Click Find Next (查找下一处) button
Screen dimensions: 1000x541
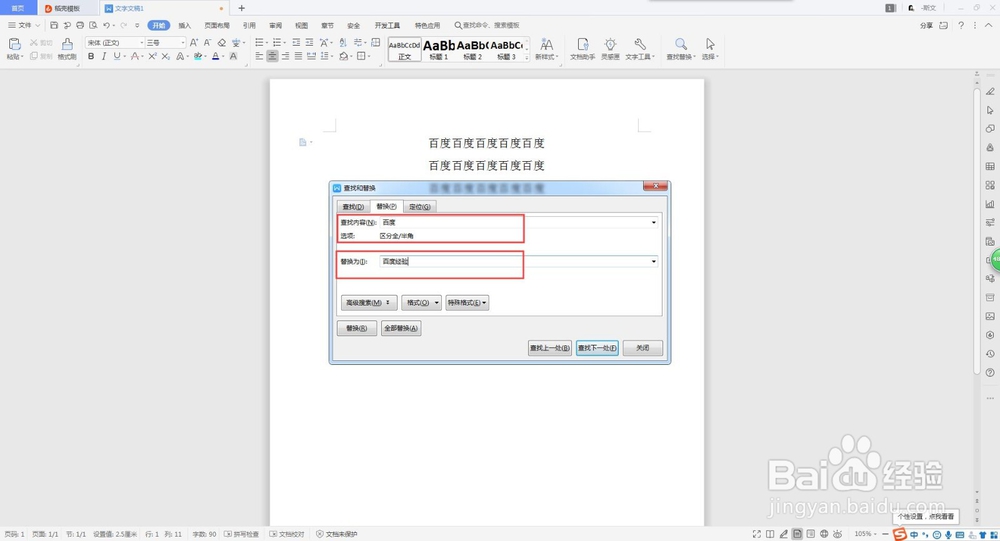click(598, 348)
